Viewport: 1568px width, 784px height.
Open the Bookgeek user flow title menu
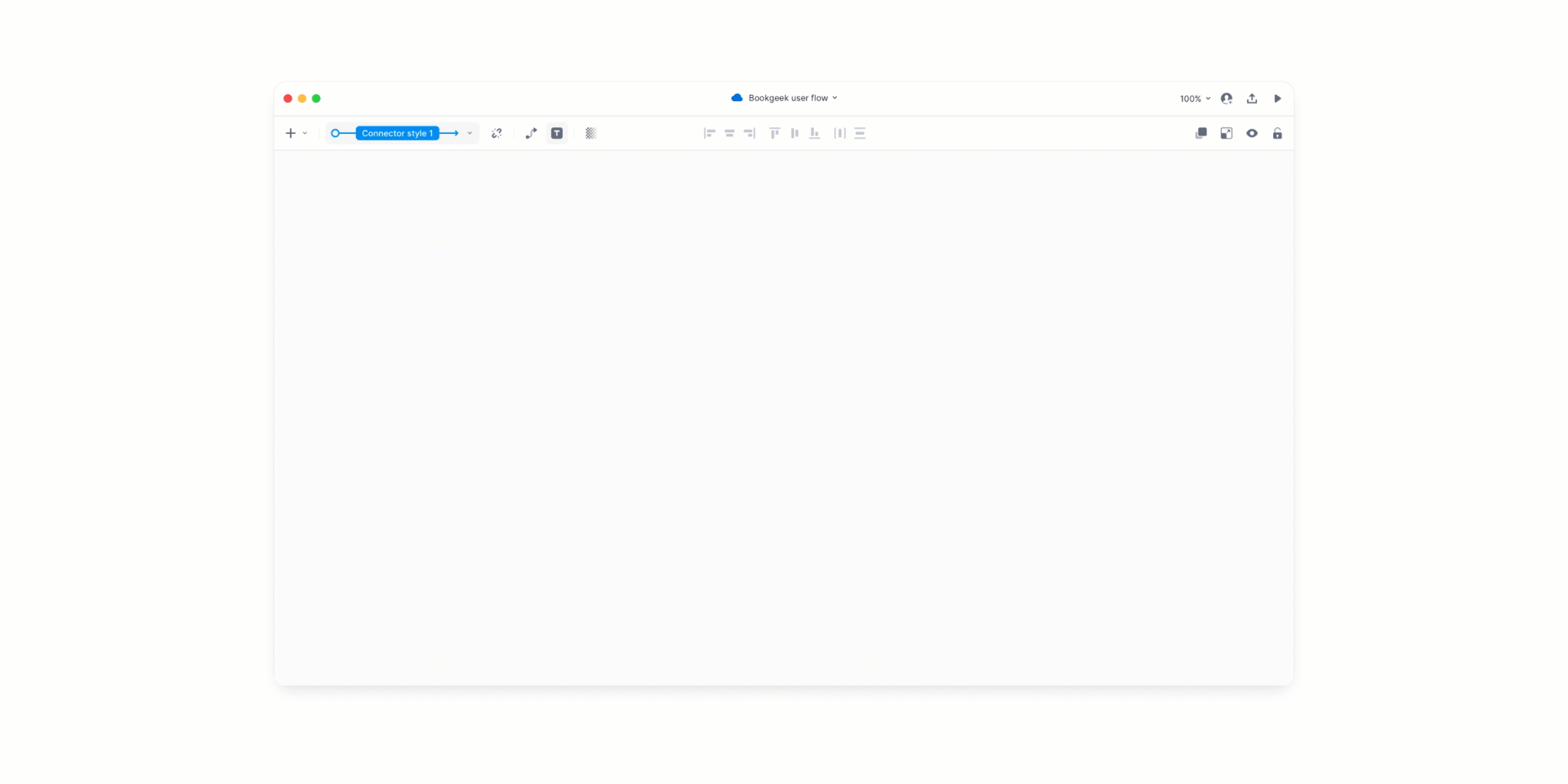click(x=793, y=98)
